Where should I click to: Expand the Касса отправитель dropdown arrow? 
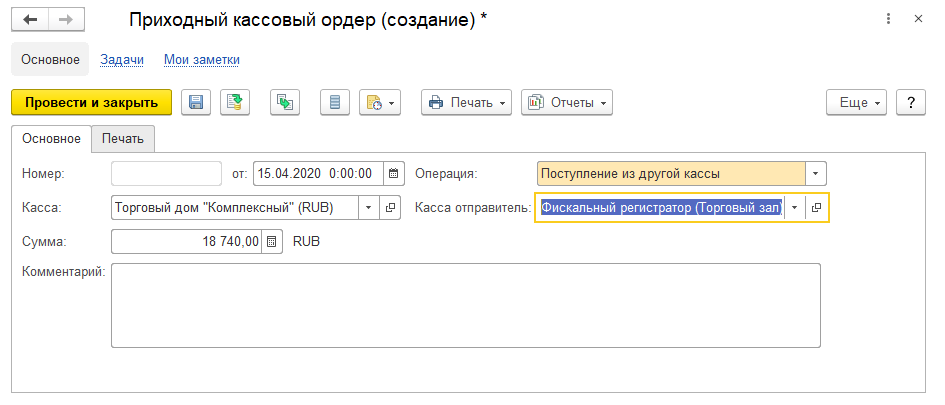[794, 208]
